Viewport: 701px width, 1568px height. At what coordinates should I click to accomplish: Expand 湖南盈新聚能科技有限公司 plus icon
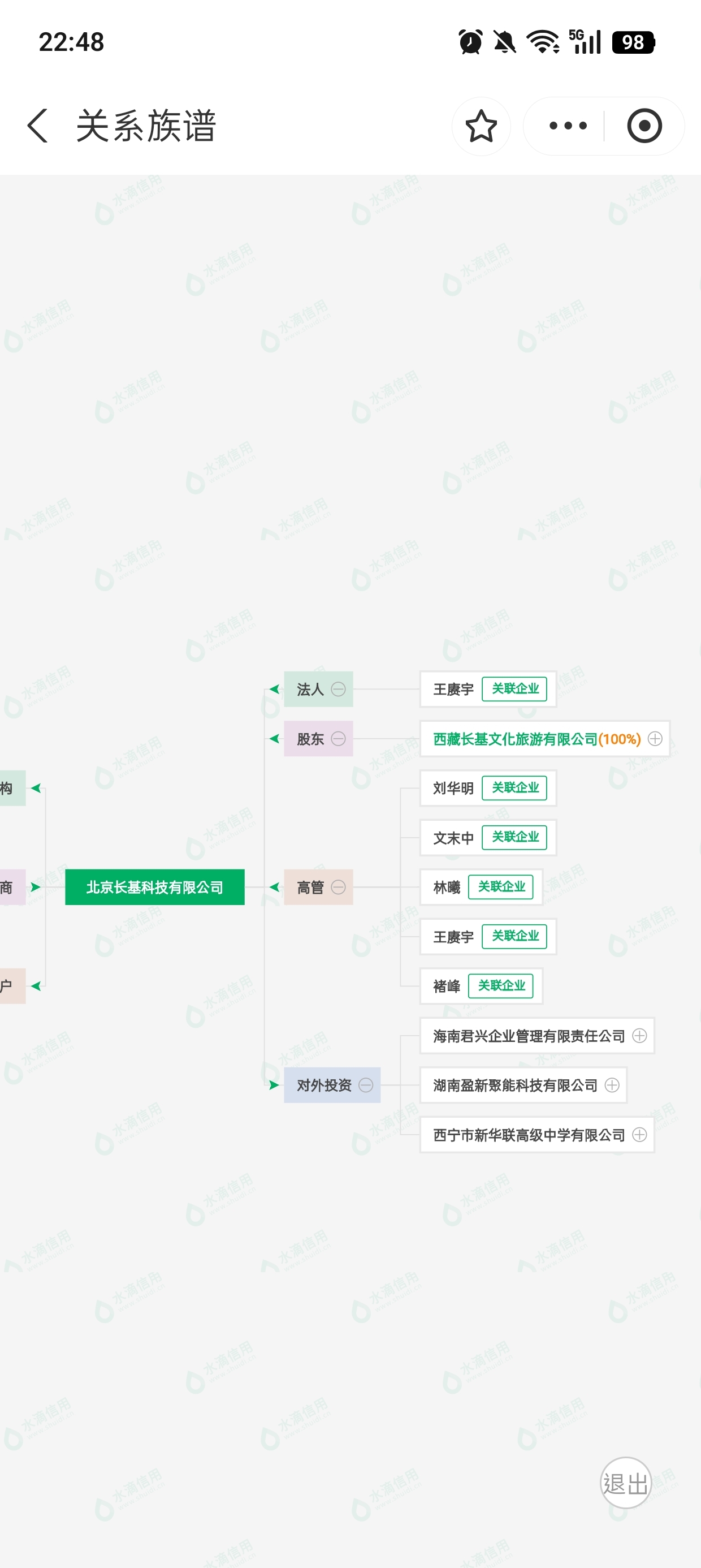[612, 1085]
